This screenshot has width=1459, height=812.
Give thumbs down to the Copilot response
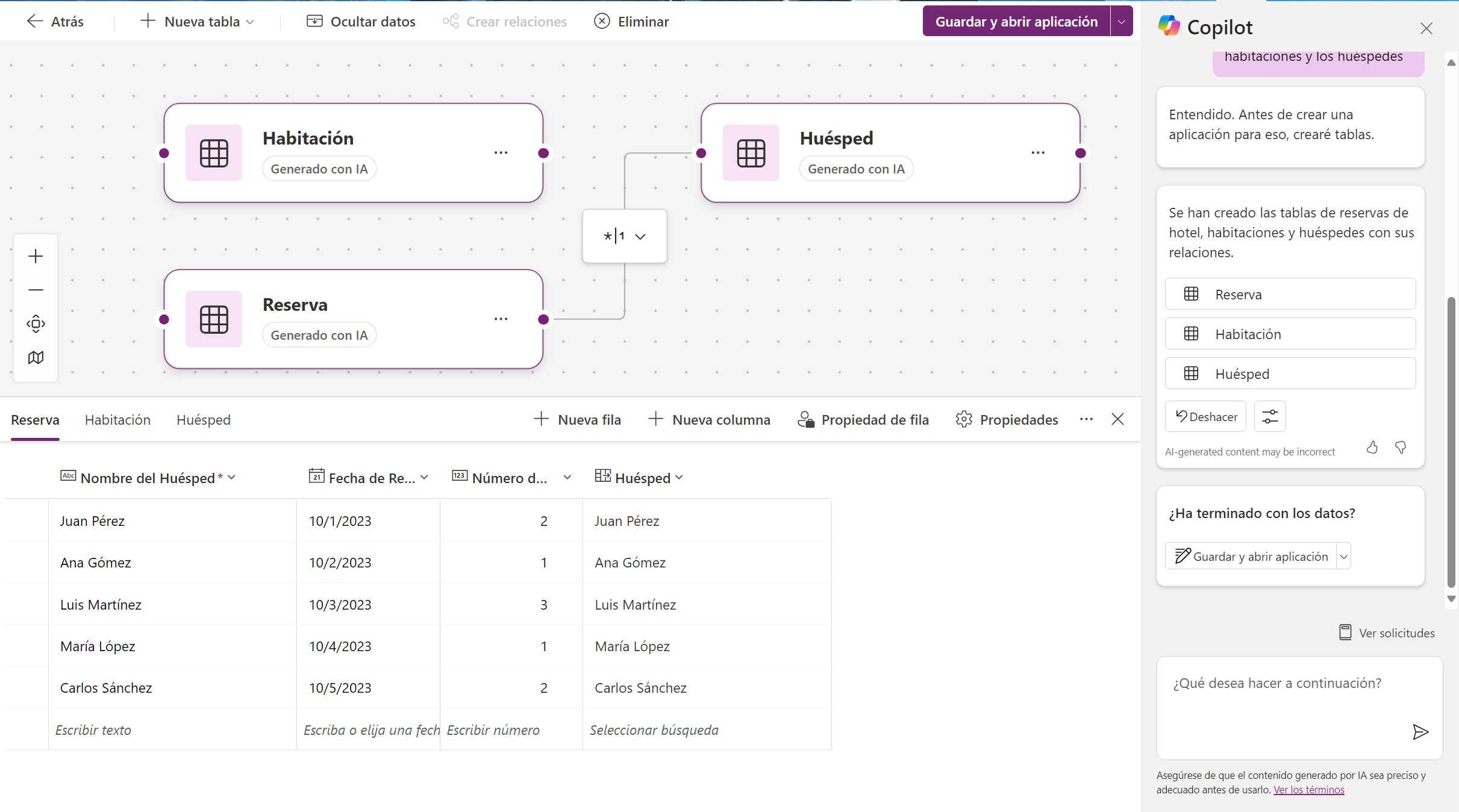[1401, 448]
